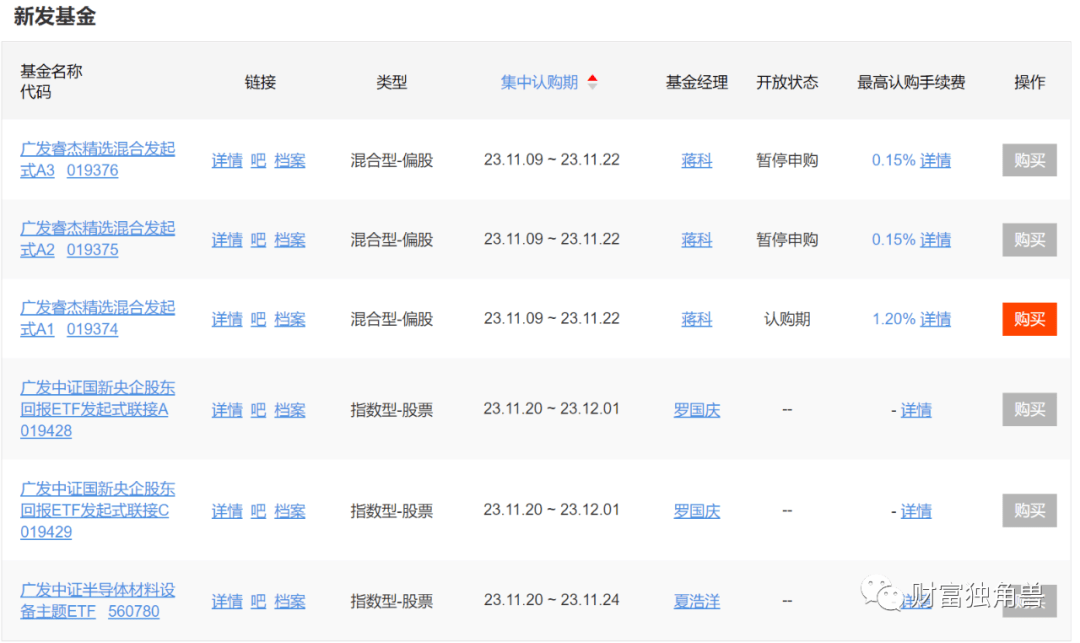Open fund code 019374 link

coord(92,329)
